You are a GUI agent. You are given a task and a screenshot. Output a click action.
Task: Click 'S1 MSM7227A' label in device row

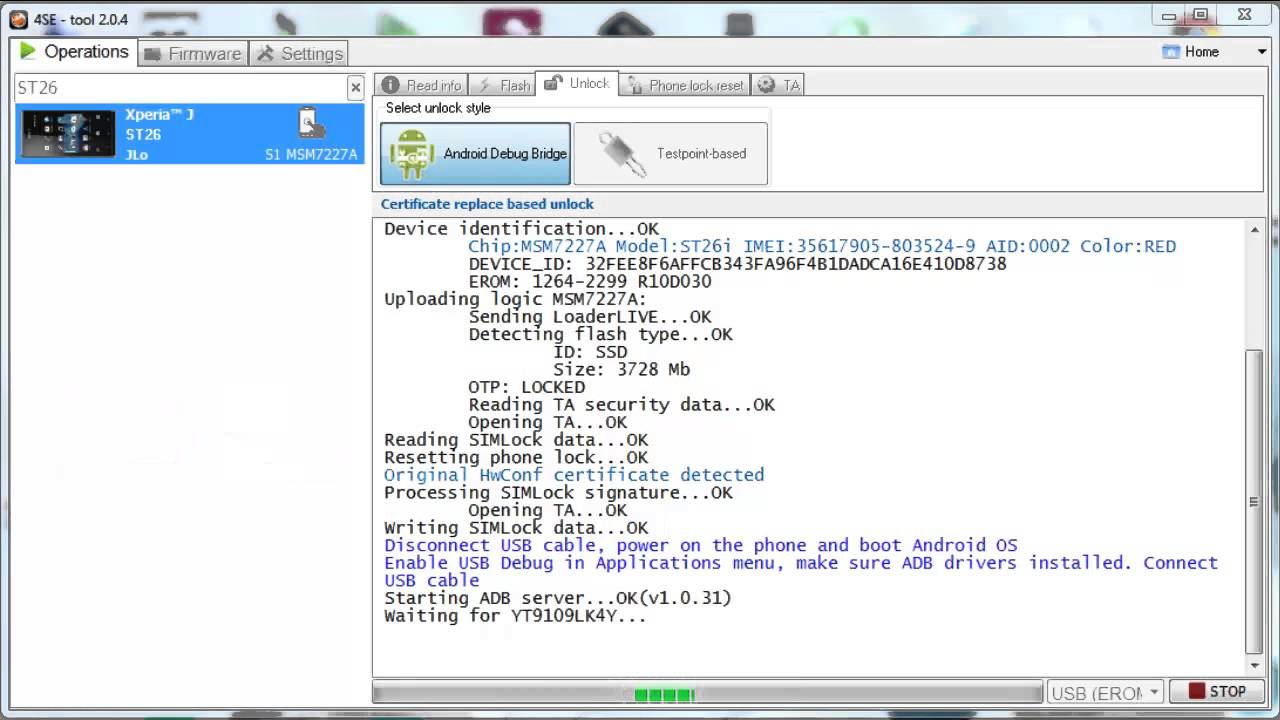(x=311, y=155)
